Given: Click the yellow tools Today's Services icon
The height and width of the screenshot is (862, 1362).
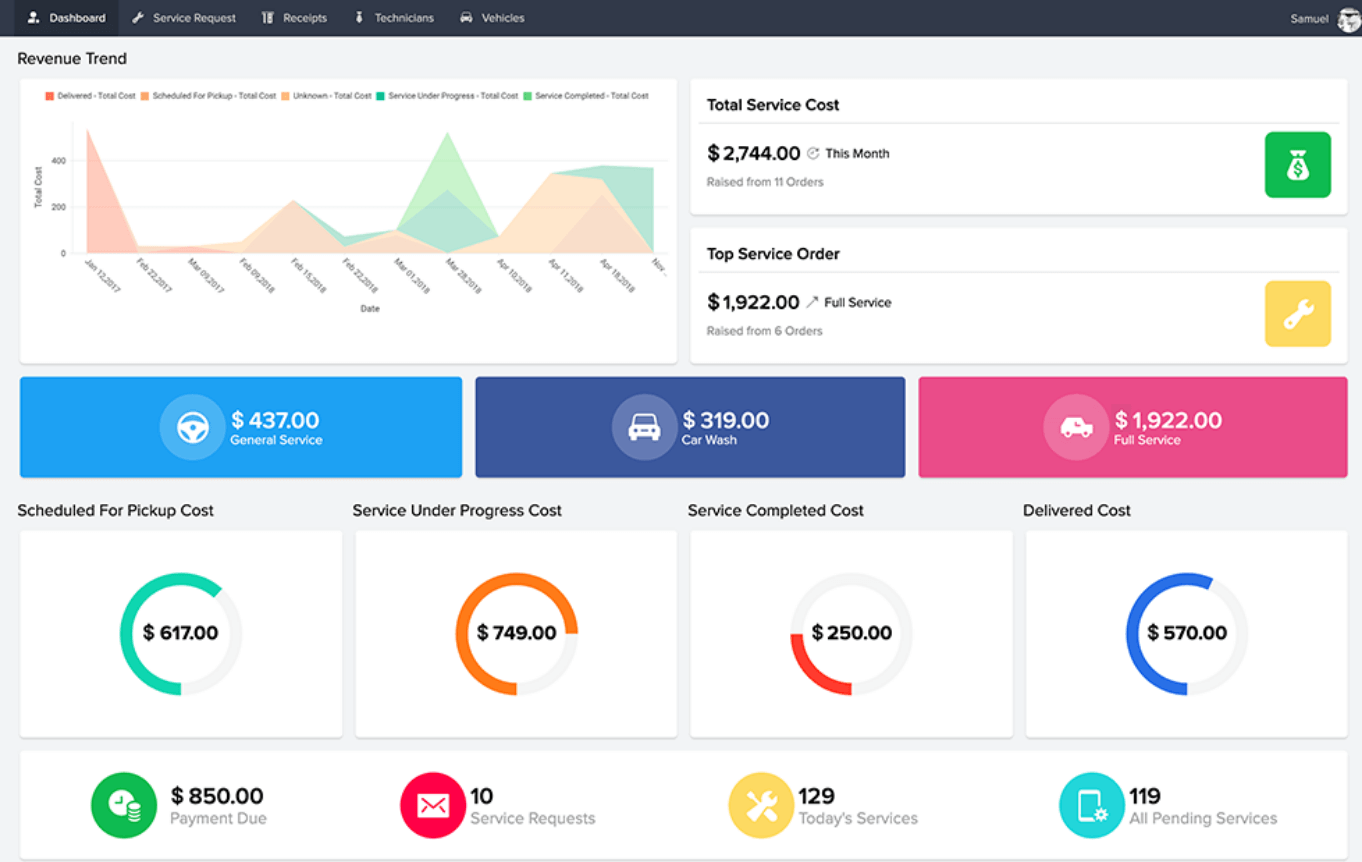Looking at the screenshot, I should 761,805.
